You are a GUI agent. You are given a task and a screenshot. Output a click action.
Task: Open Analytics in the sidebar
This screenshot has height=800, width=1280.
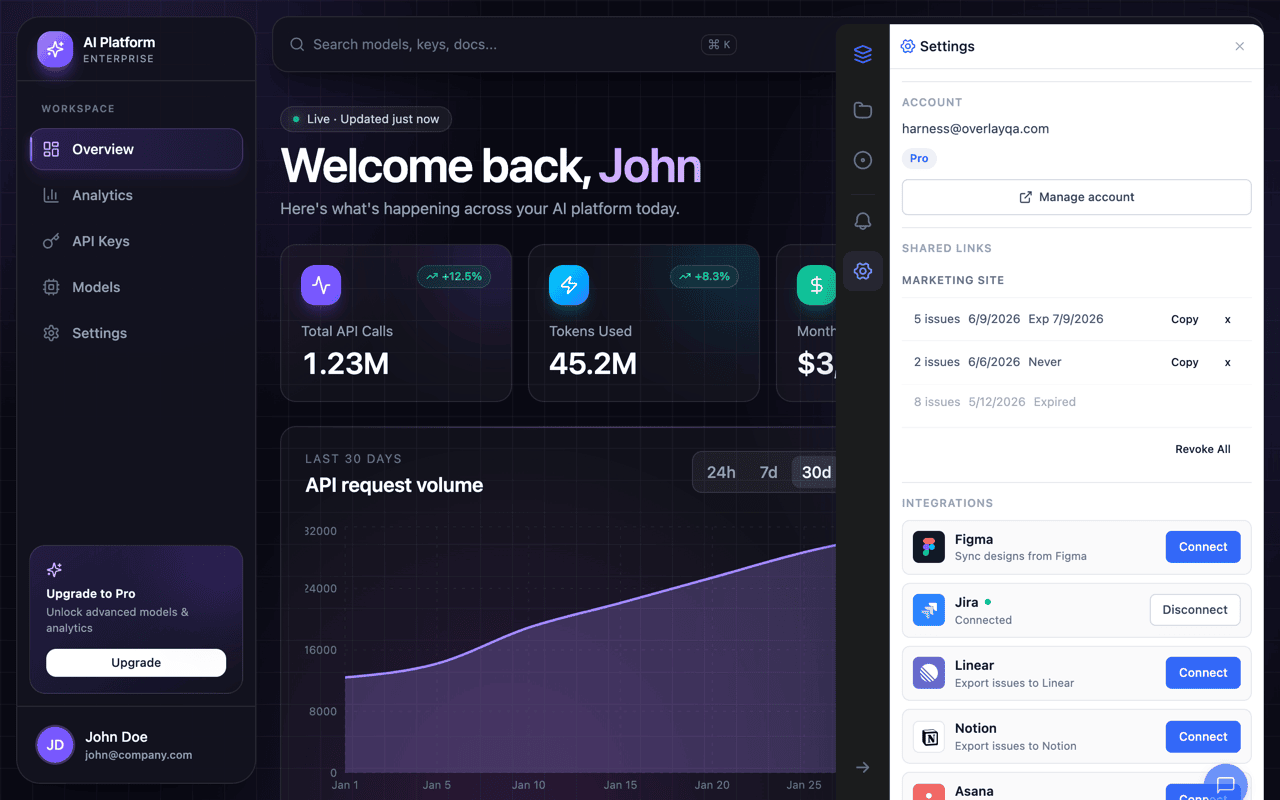(136, 195)
